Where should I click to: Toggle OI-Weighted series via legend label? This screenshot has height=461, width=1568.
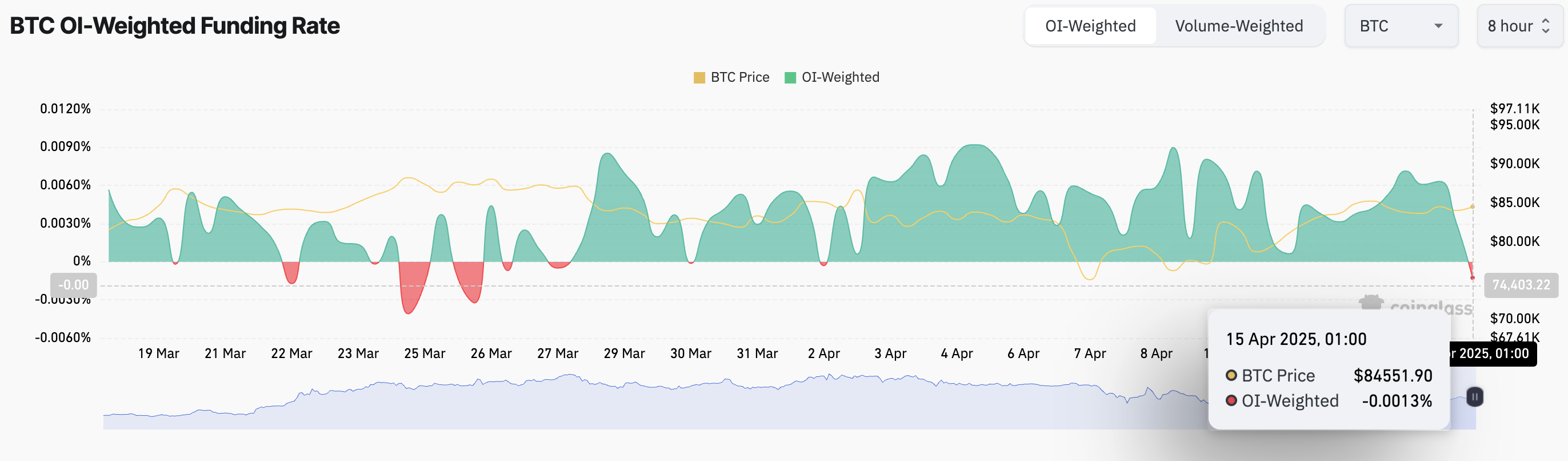click(x=840, y=77)
